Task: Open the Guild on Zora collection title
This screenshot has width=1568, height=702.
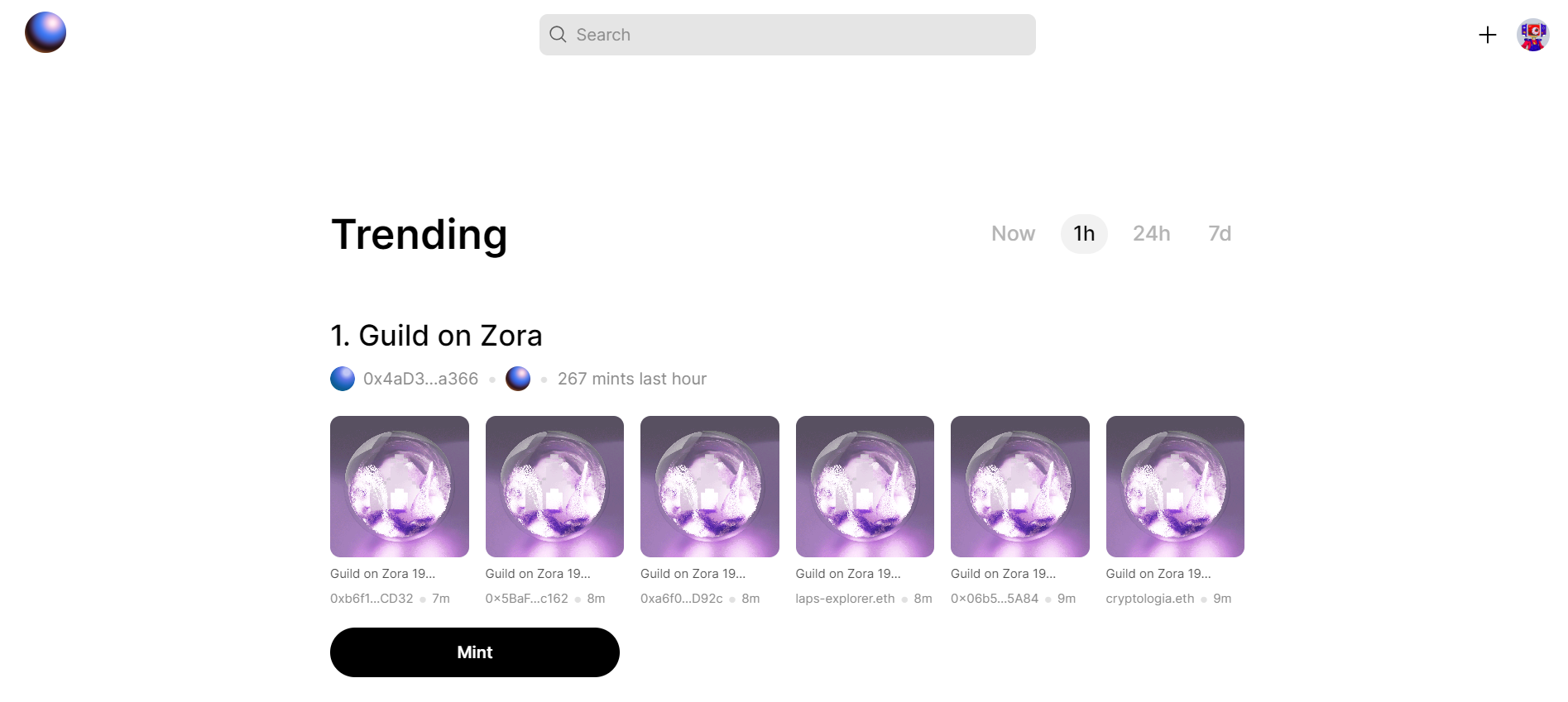Action: click(x=436, y=336)
